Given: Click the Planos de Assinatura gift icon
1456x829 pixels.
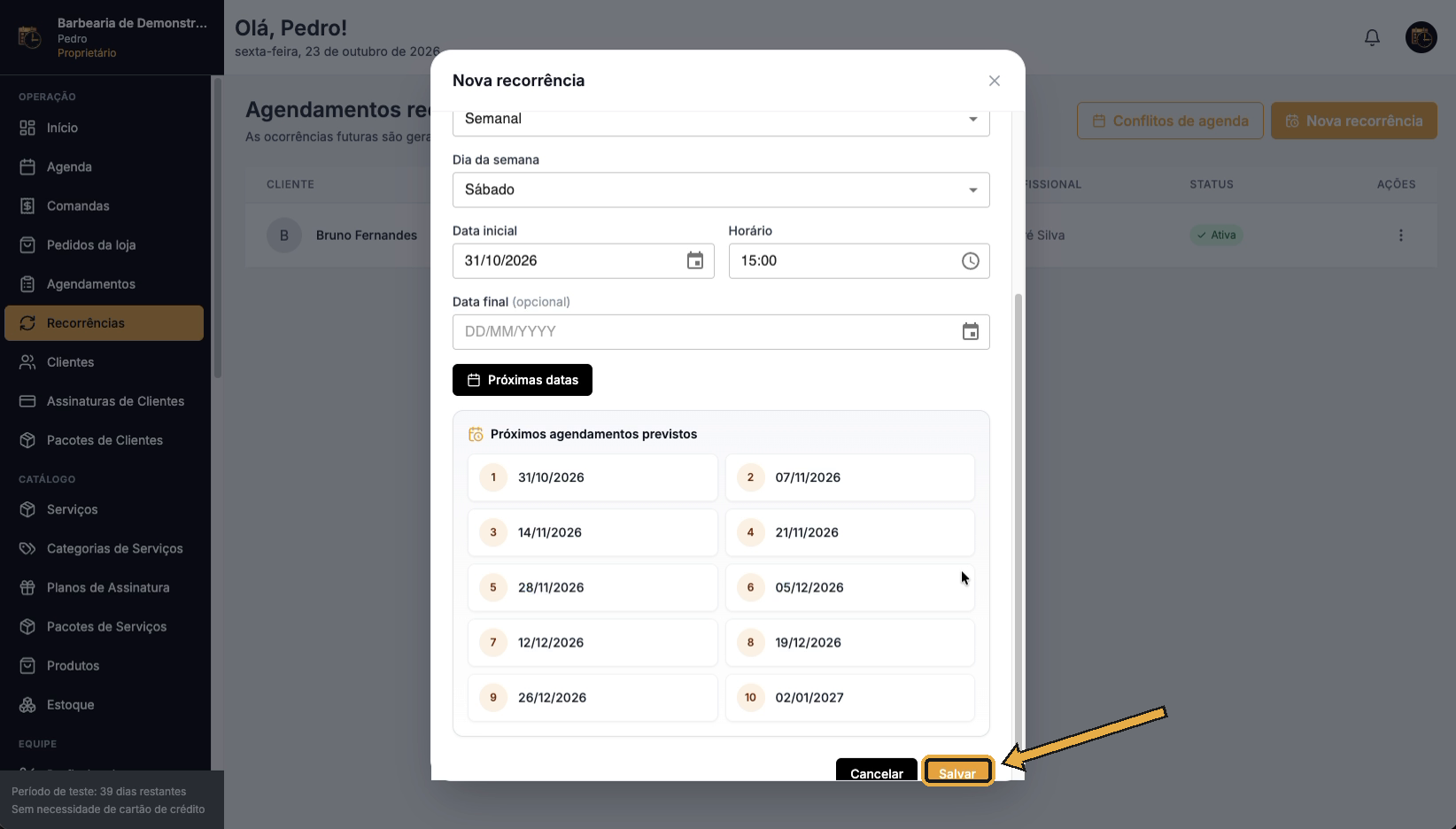Looking at the screenshot, I should click(27, 587).
